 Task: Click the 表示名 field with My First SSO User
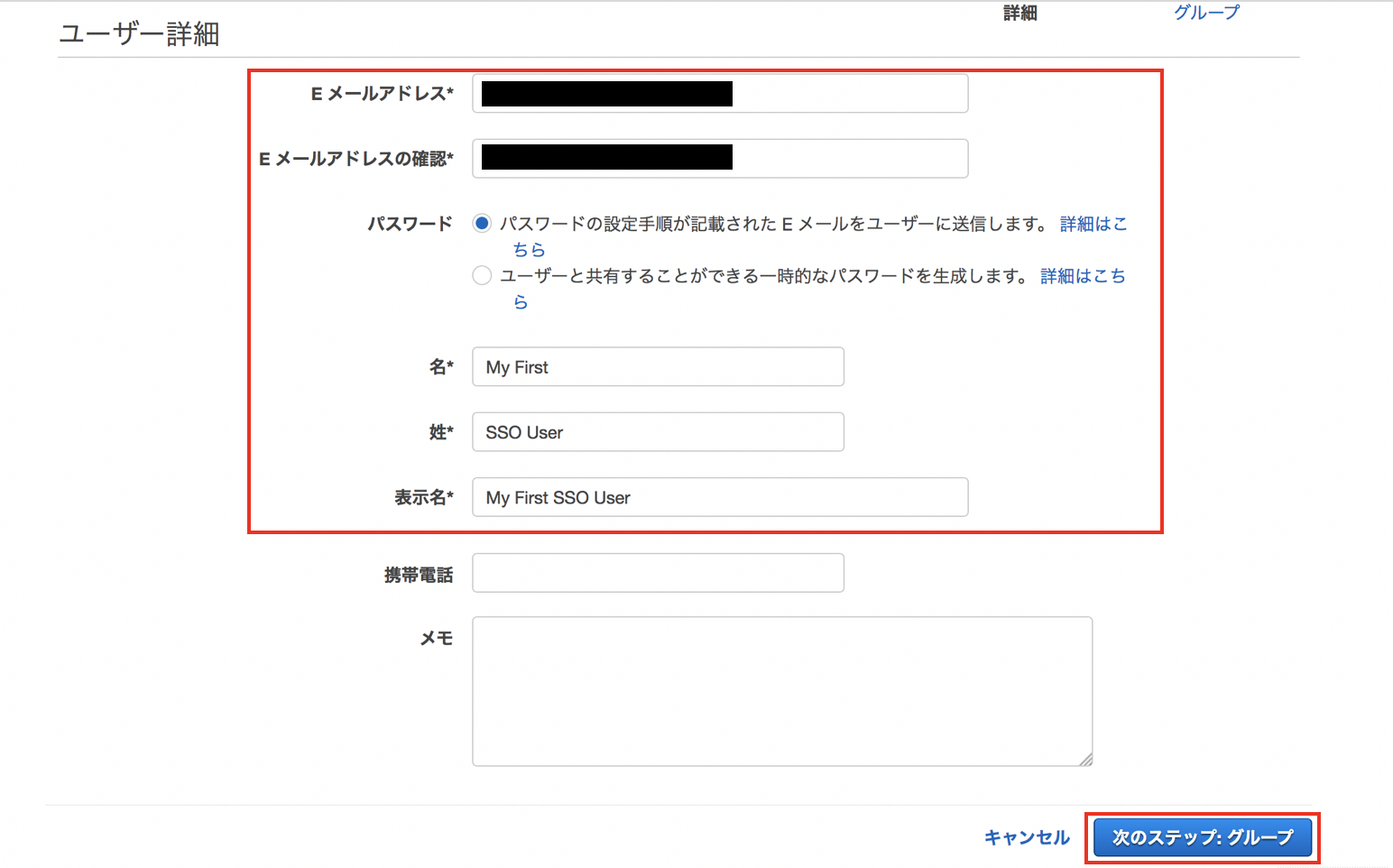point(720,497)
